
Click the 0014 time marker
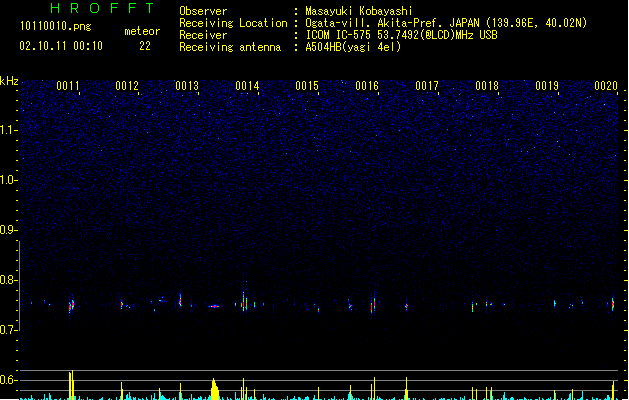247,86
